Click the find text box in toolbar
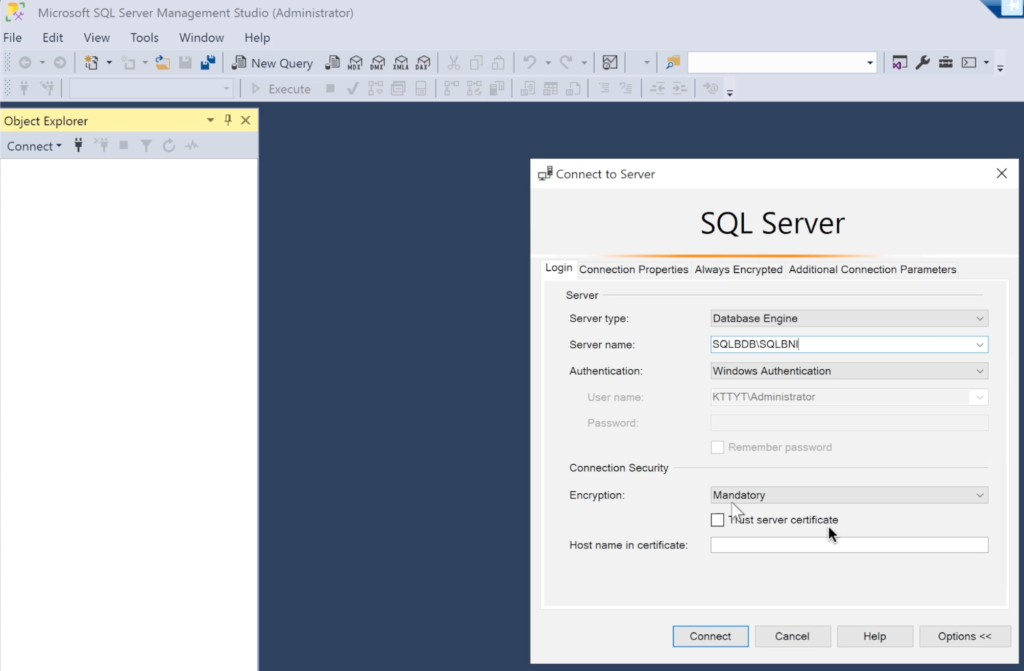1024x671 pixels. click(x=776, y=63)
